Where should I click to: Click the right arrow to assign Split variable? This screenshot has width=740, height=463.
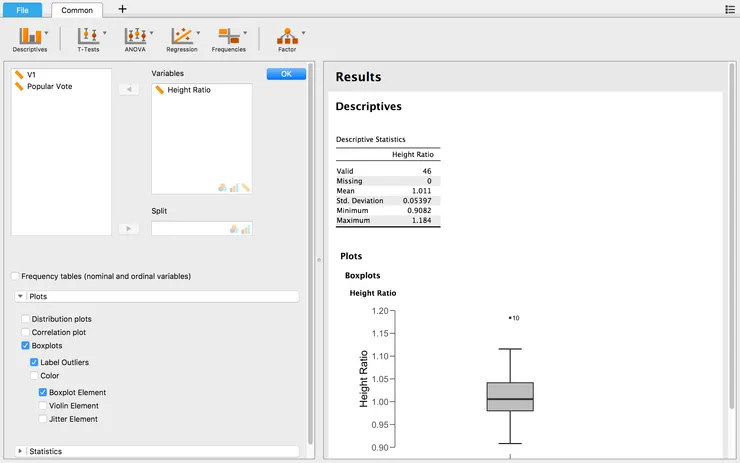coord(129,229)
